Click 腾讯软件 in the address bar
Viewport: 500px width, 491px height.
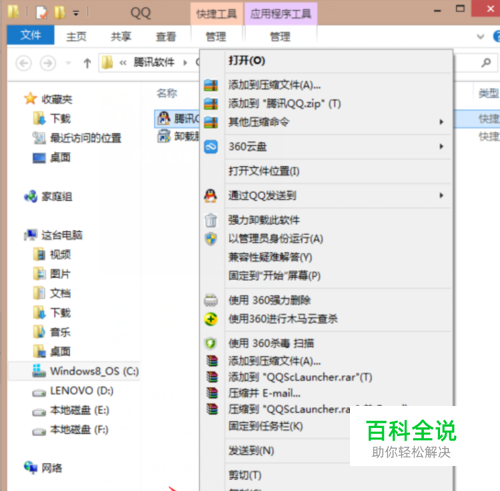tap(154, 62)
